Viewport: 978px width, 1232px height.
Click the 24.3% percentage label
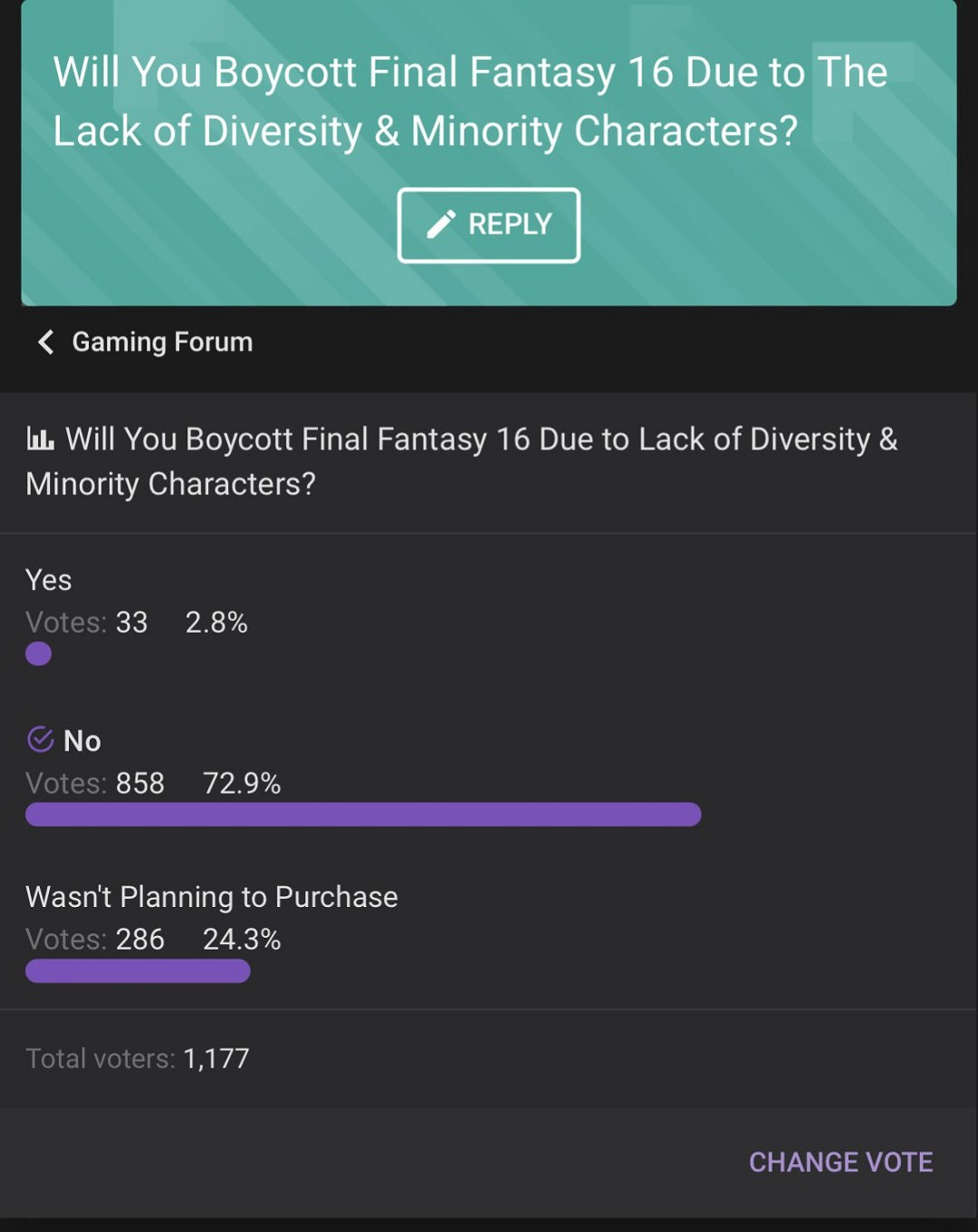[x=242, y=940]
